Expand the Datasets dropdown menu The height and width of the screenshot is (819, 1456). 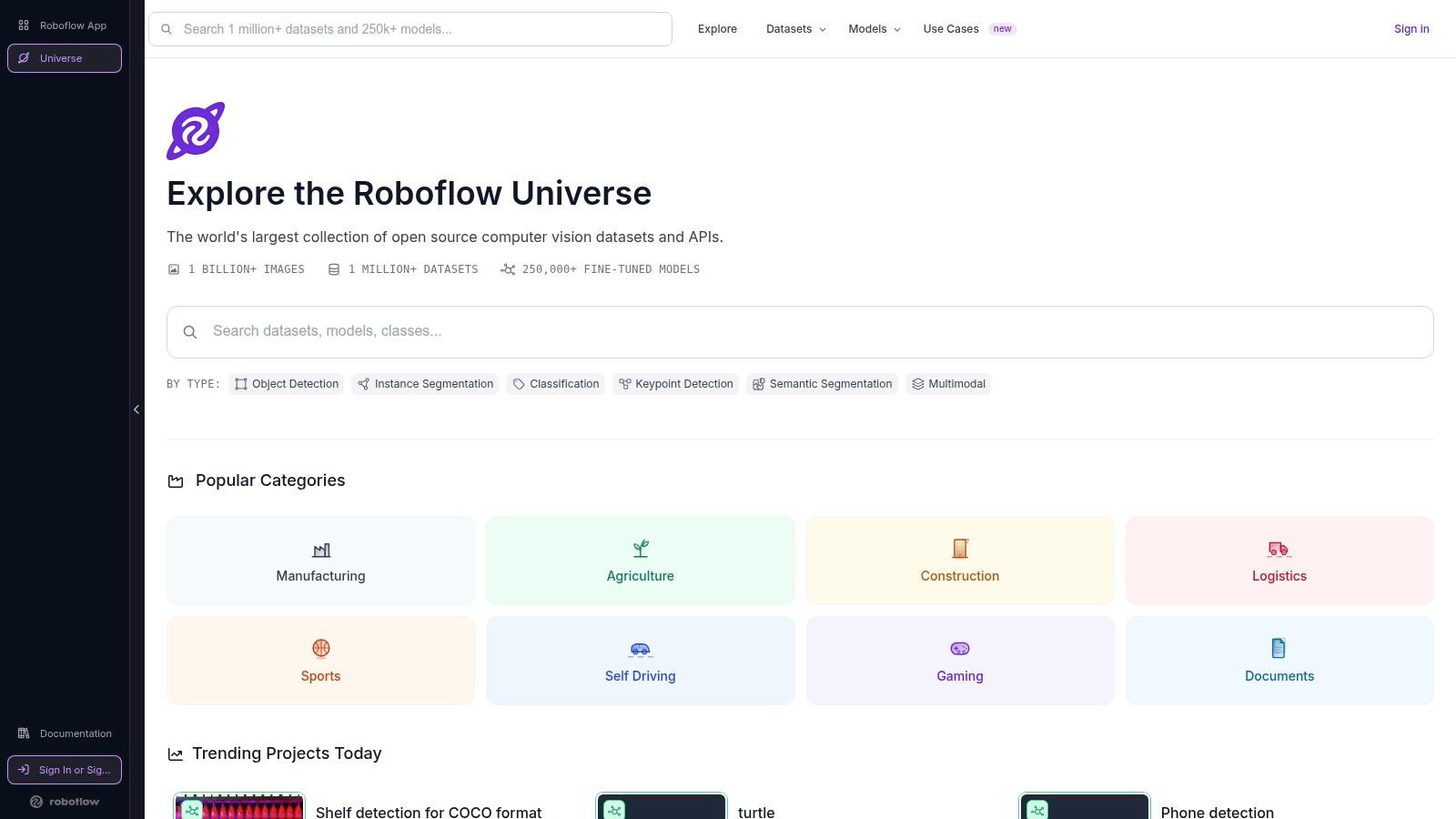(x=796, y=29)
